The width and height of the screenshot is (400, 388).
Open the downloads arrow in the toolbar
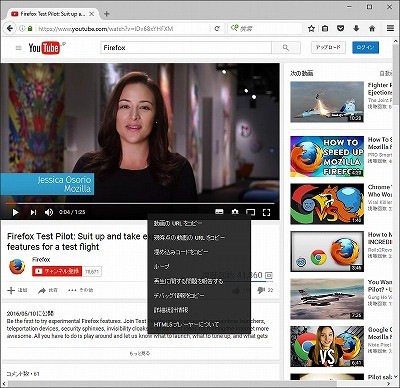point(356,29)
